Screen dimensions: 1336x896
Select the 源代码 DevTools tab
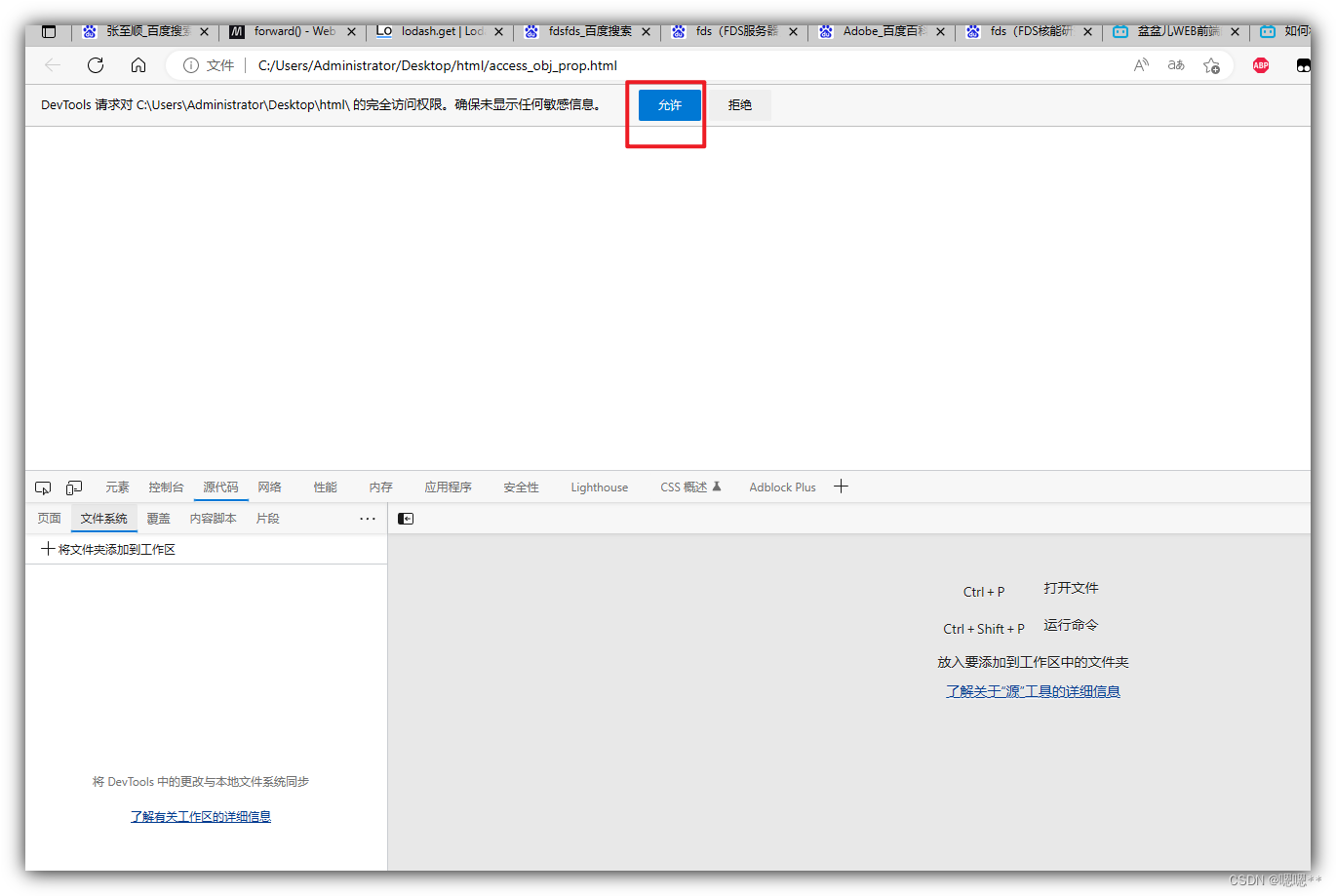point(220,487)
